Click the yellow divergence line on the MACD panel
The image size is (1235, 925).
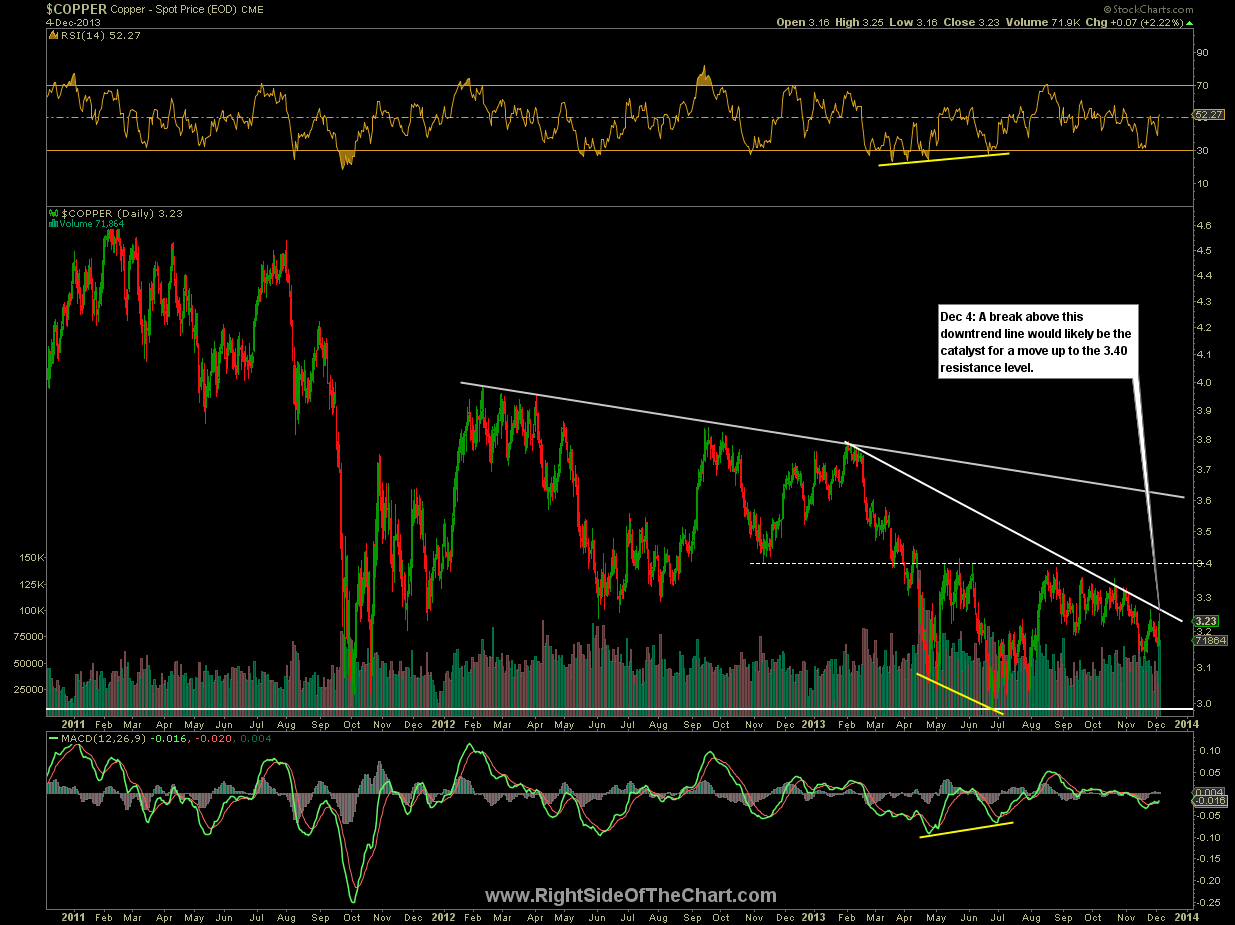[x=967, y=829]
